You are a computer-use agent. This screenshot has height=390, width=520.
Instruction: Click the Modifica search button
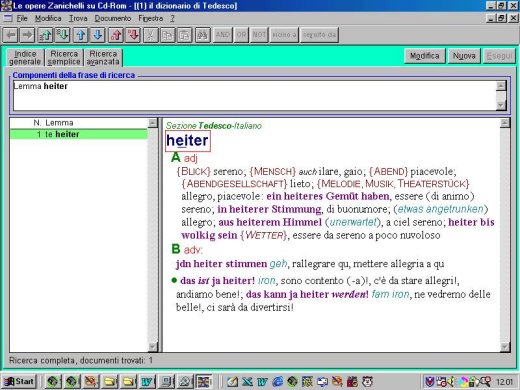coord(424,56)
